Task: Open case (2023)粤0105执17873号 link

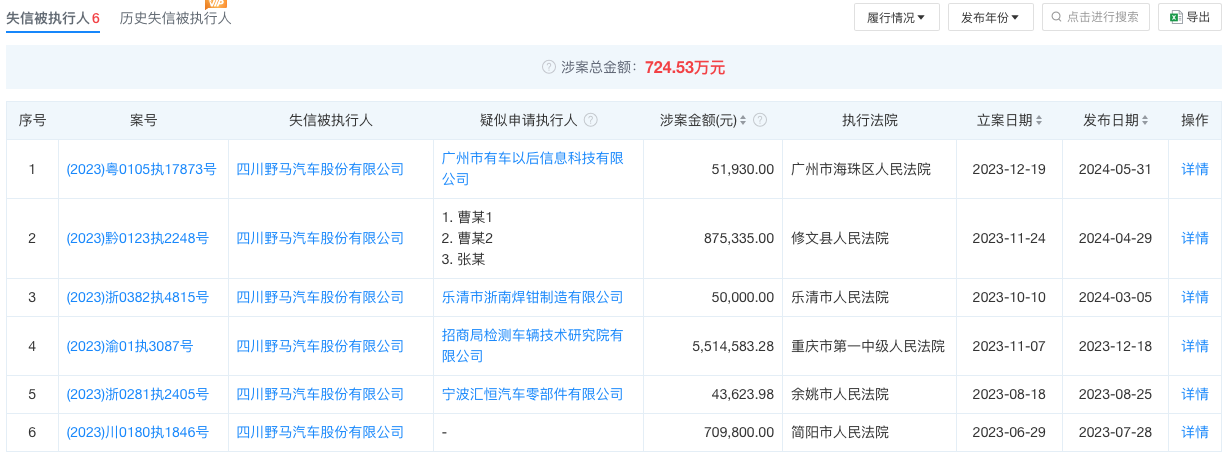Action: [141, 169]
